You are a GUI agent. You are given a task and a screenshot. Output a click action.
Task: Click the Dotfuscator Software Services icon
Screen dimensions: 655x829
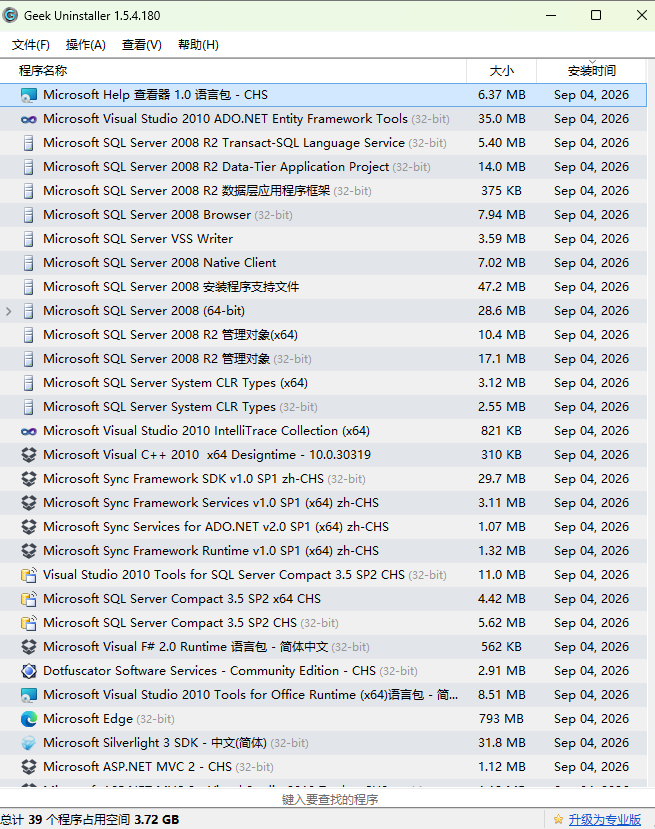[x=29, y=671]
